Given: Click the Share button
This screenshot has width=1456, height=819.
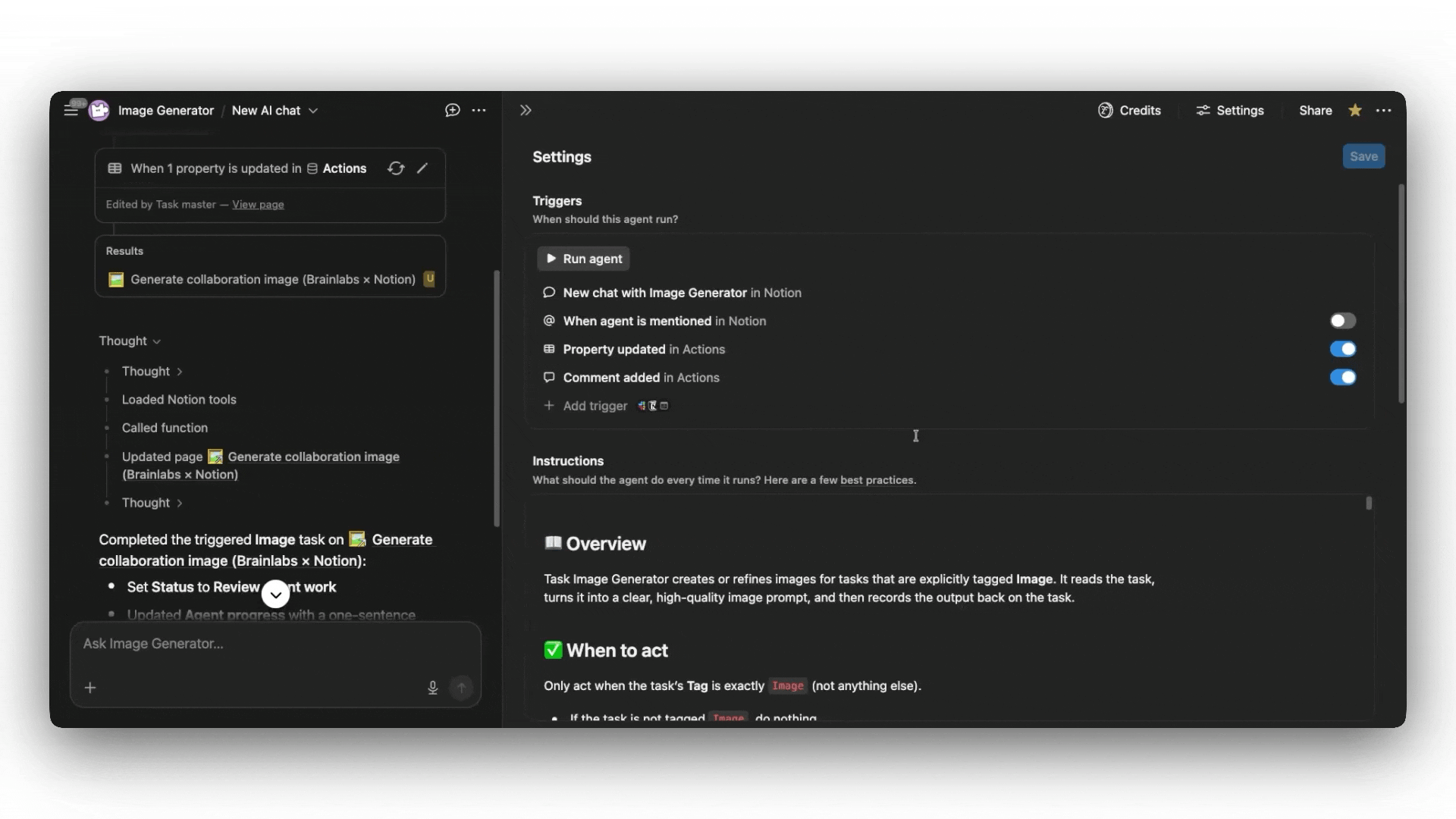Looking at the screenshot, I should (x=1316, y=111).
